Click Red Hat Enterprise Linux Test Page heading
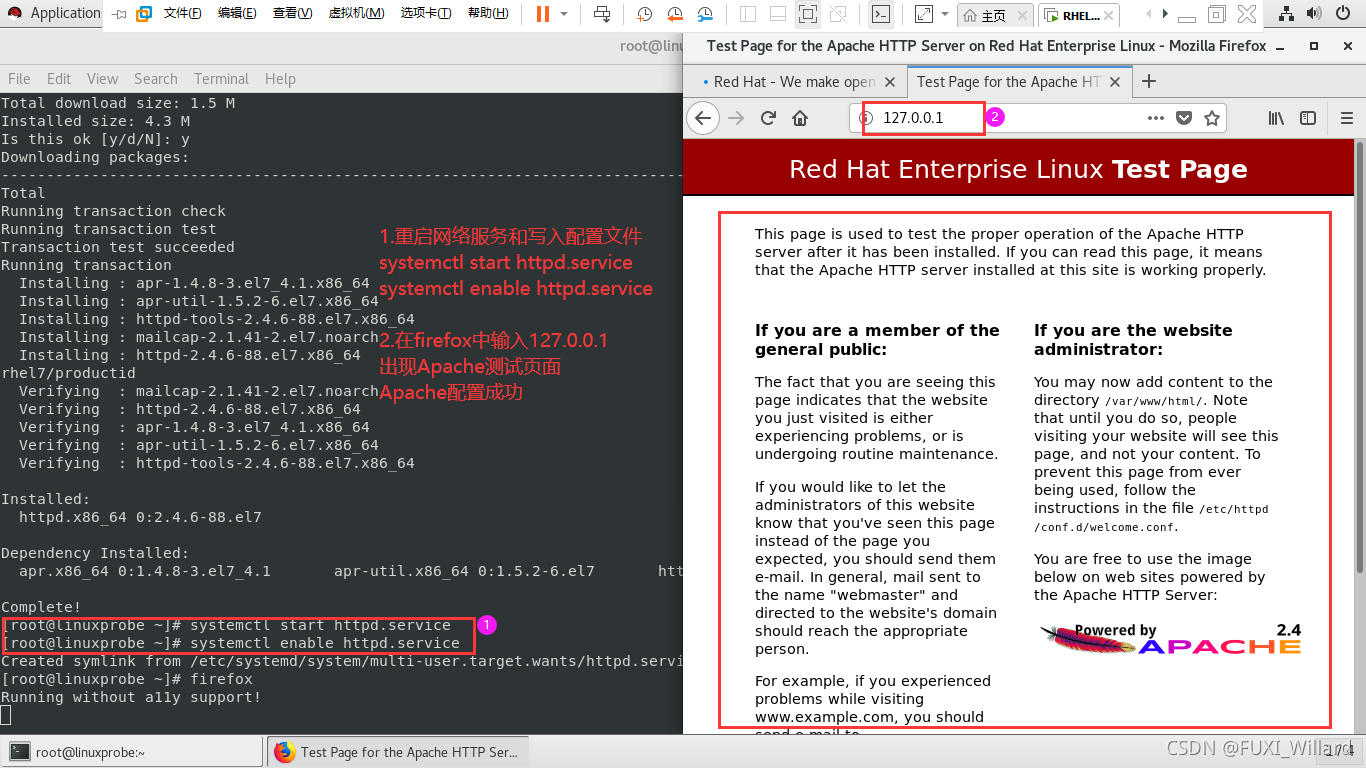The height and width of the screenshot is (768, 1366). click(x=1018, y=169)
